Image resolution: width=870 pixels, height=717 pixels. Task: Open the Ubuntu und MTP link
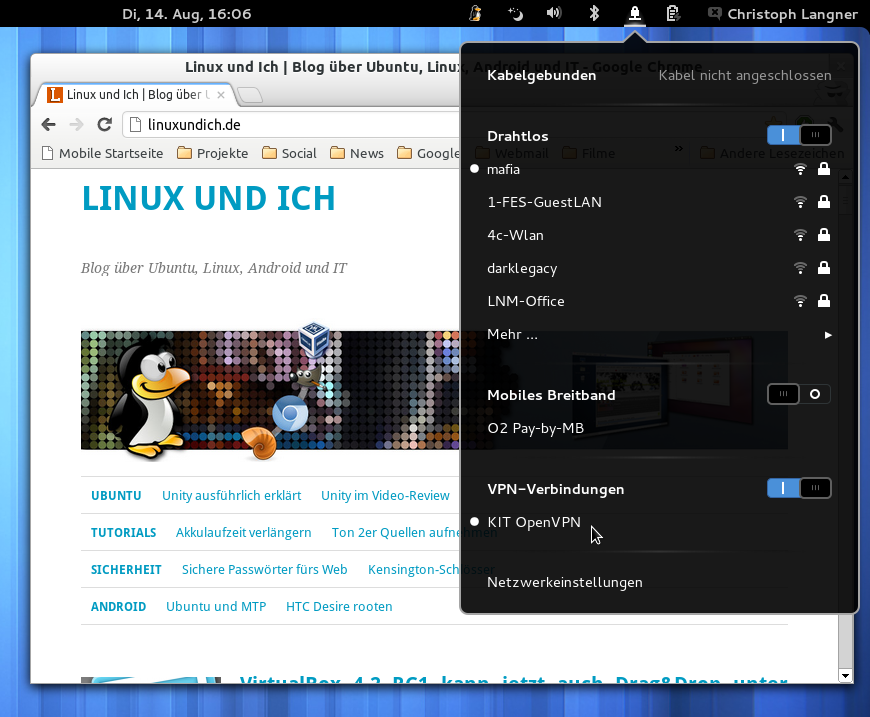click(216, 606)
